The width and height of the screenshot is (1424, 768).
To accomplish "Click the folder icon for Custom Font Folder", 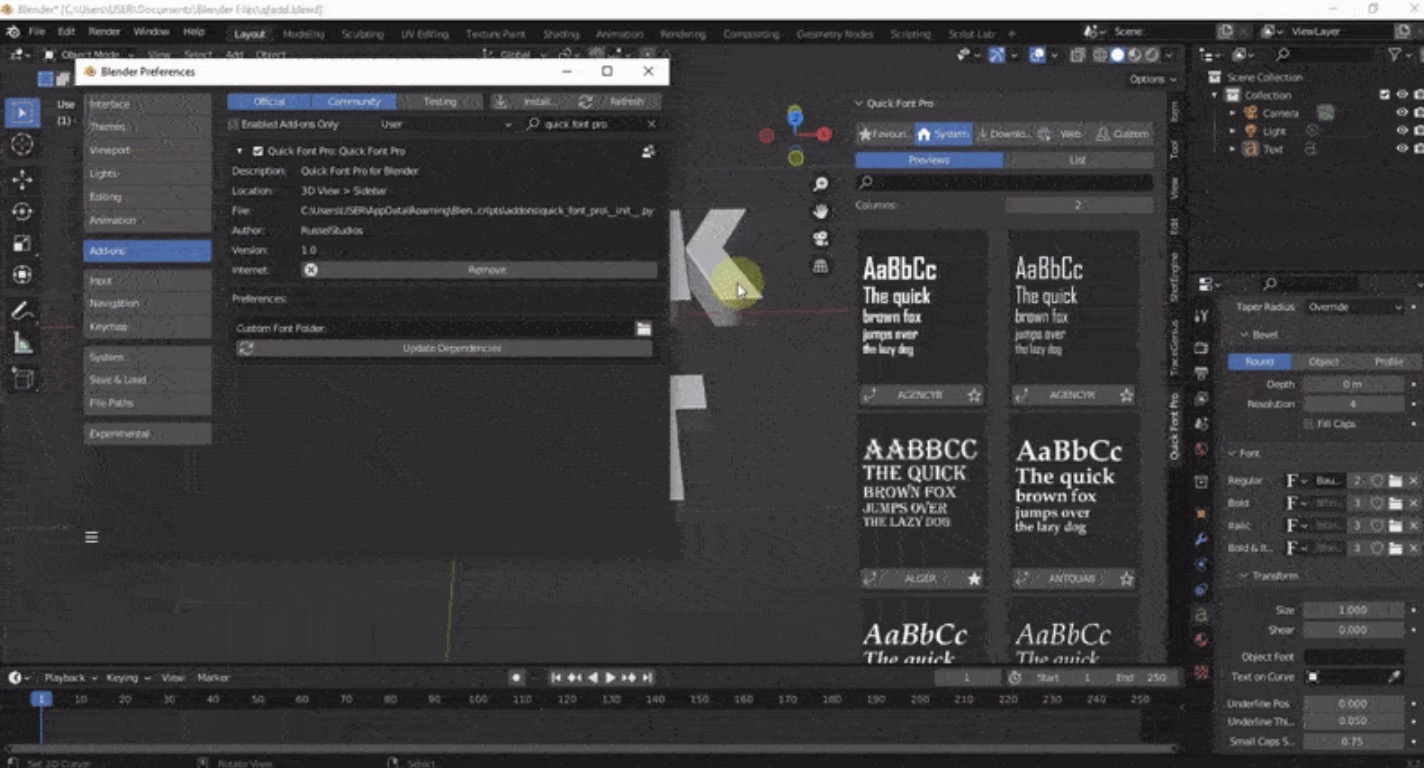I will pos(644,328).
